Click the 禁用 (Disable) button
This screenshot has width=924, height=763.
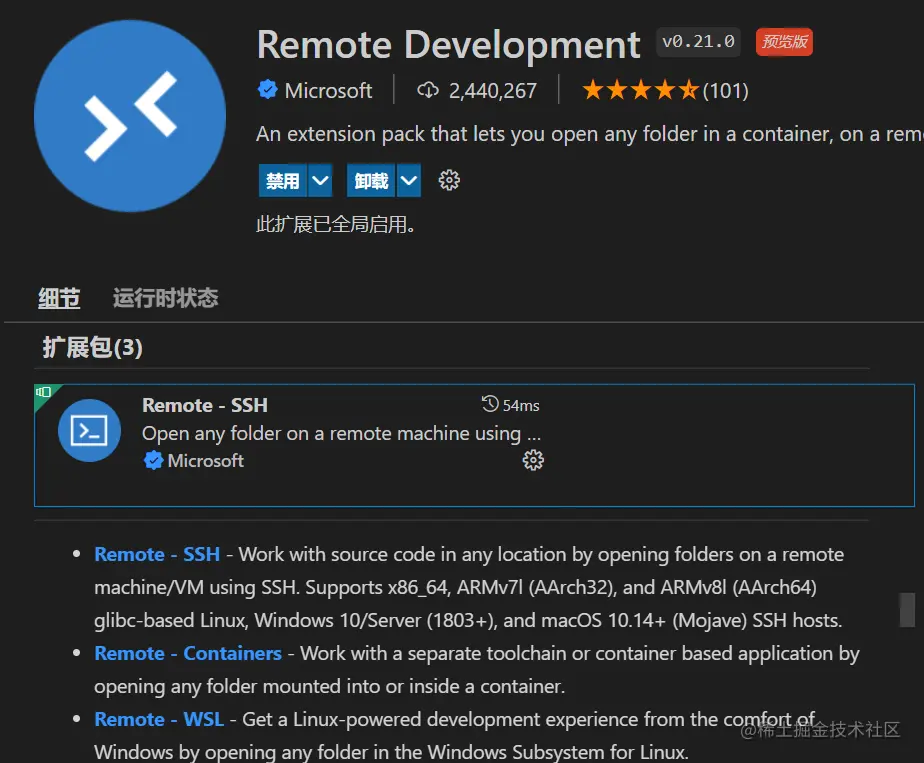[283, 180]
